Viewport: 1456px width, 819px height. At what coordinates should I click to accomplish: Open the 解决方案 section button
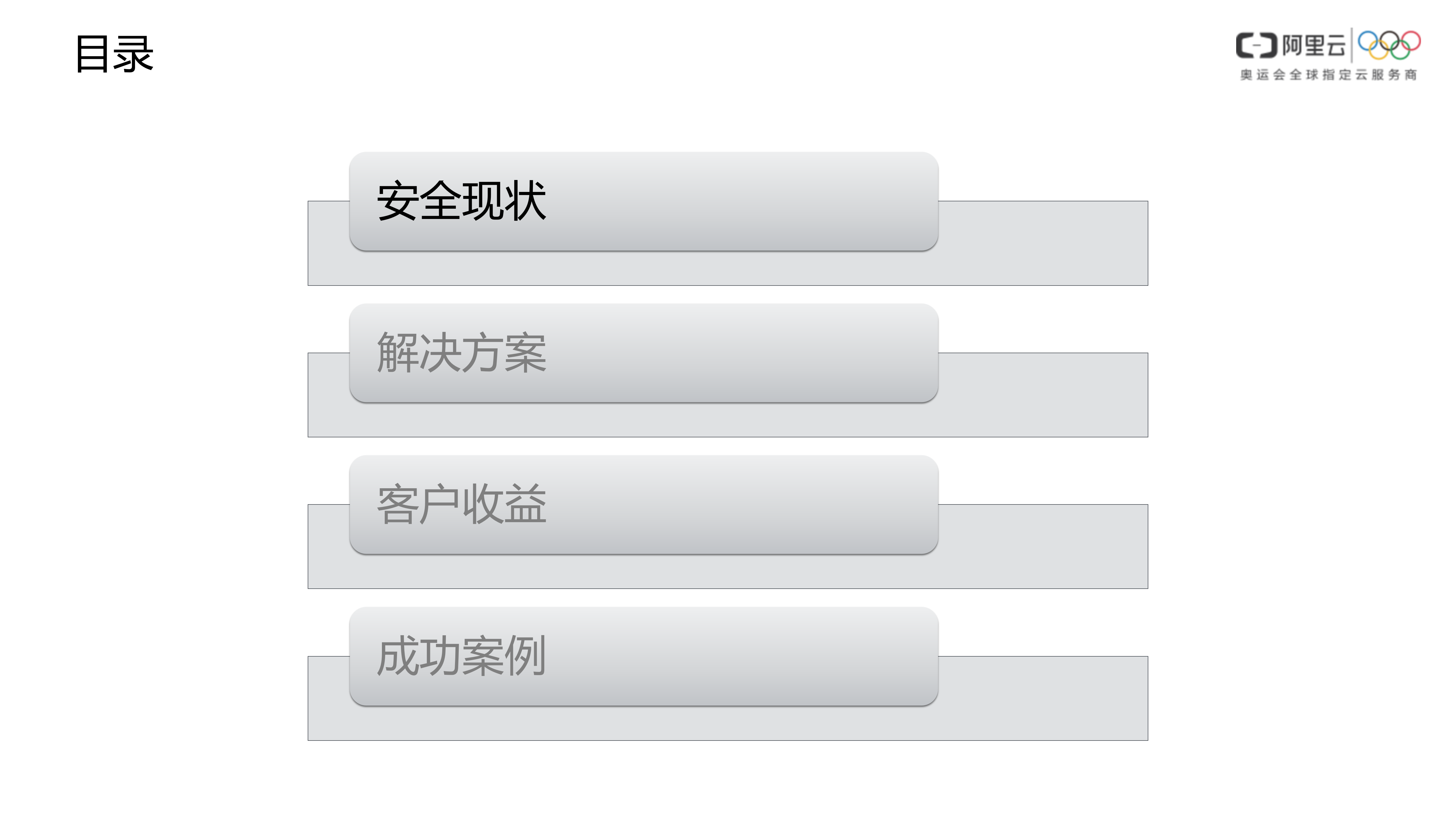click(x=643, y=353)
